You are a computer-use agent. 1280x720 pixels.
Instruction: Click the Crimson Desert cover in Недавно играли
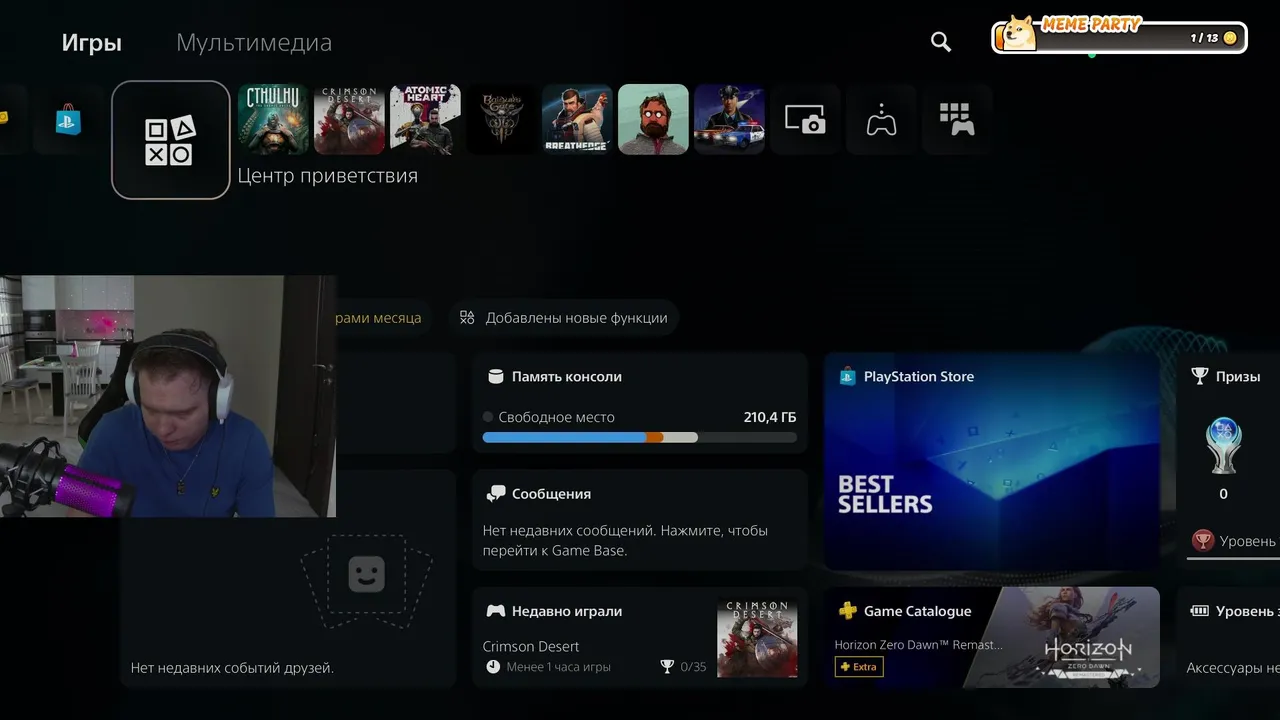[758, 638]
